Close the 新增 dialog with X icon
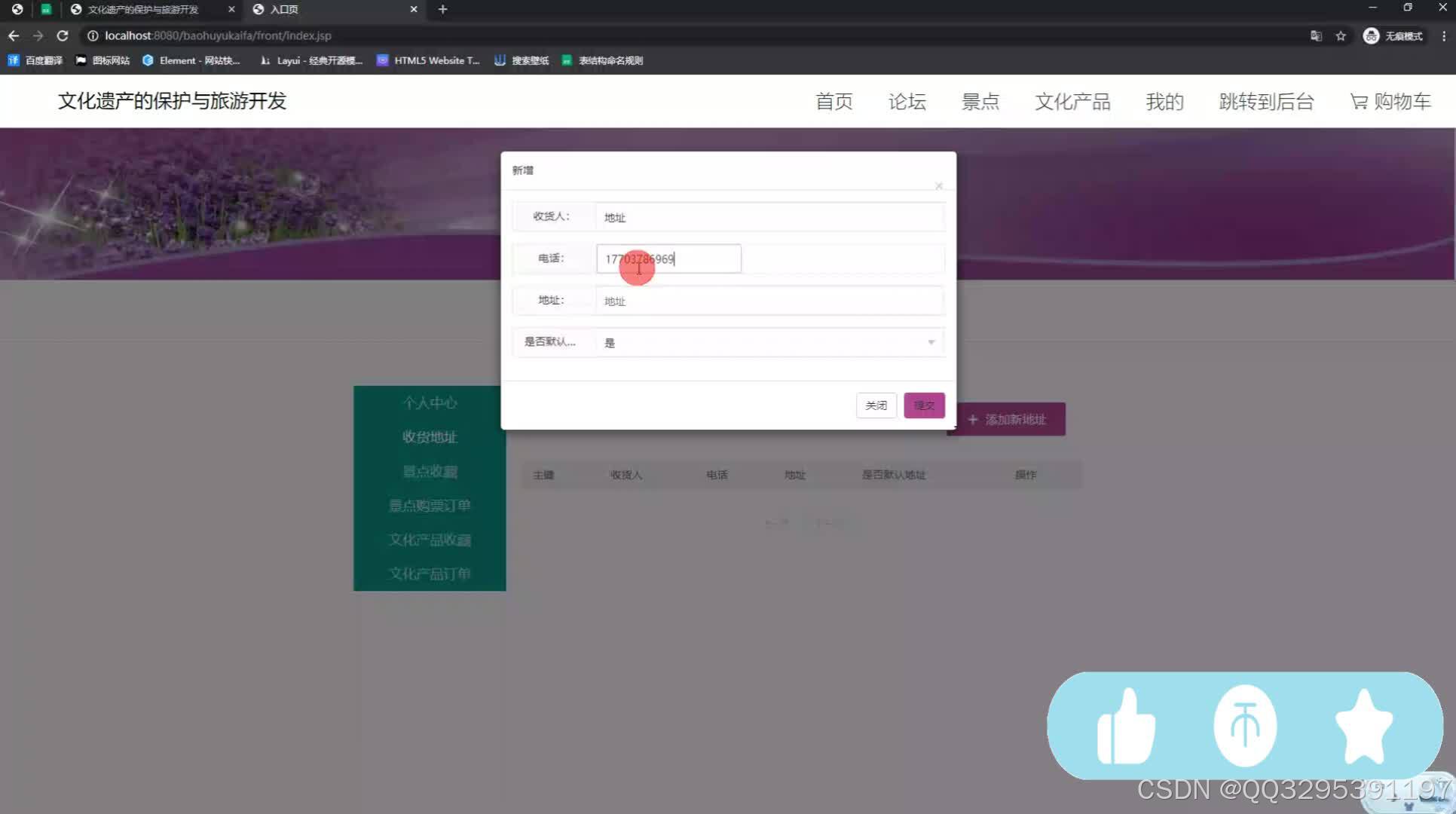This screenshot has height=814, width=1456. 938,185
